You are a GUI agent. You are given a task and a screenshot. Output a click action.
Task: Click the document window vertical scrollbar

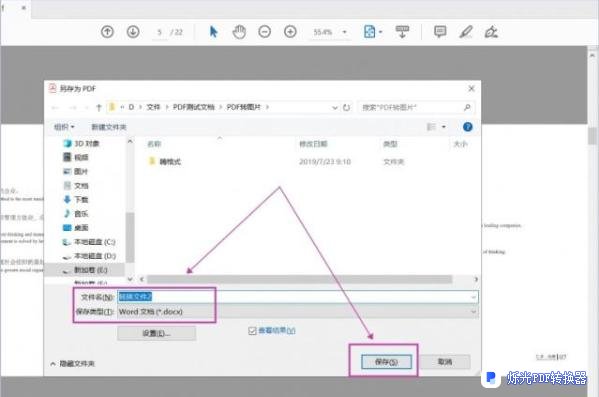(x=593, y=136)
